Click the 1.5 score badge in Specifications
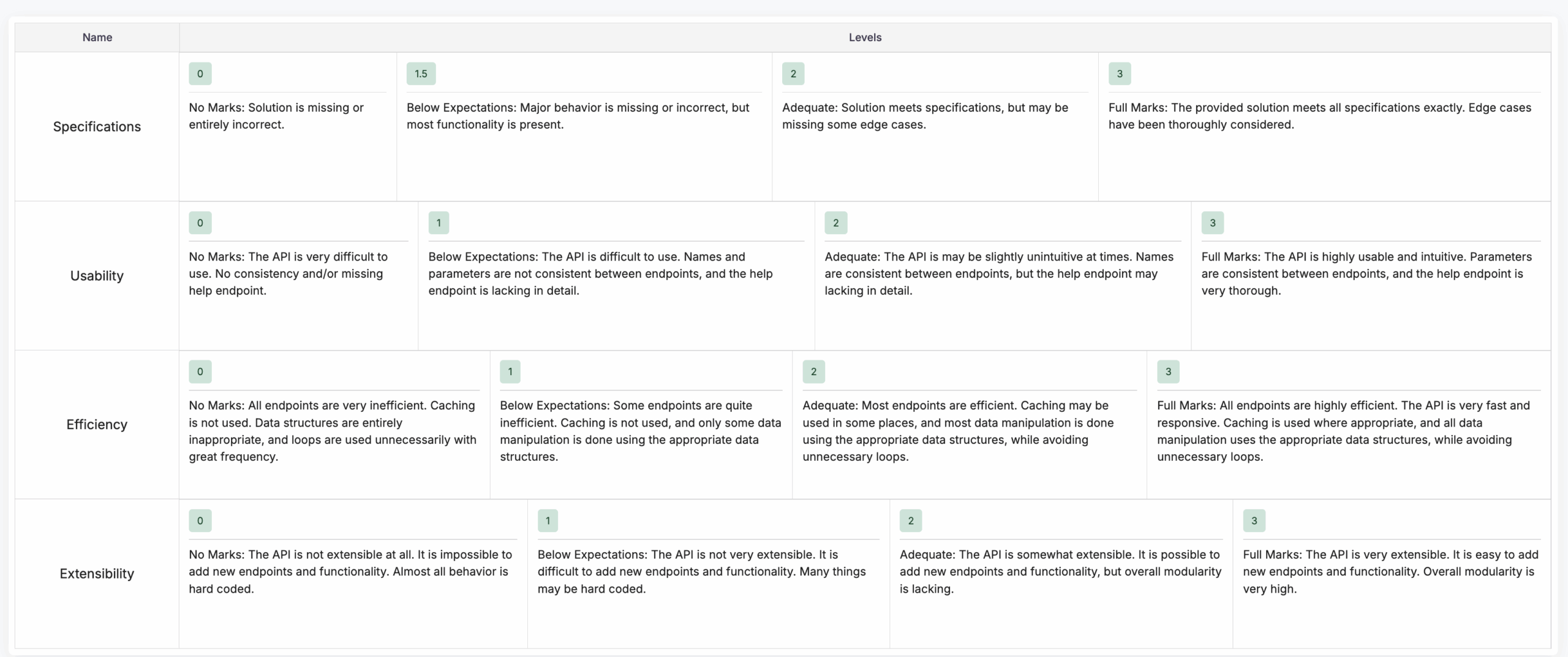 tap(421, 74)
